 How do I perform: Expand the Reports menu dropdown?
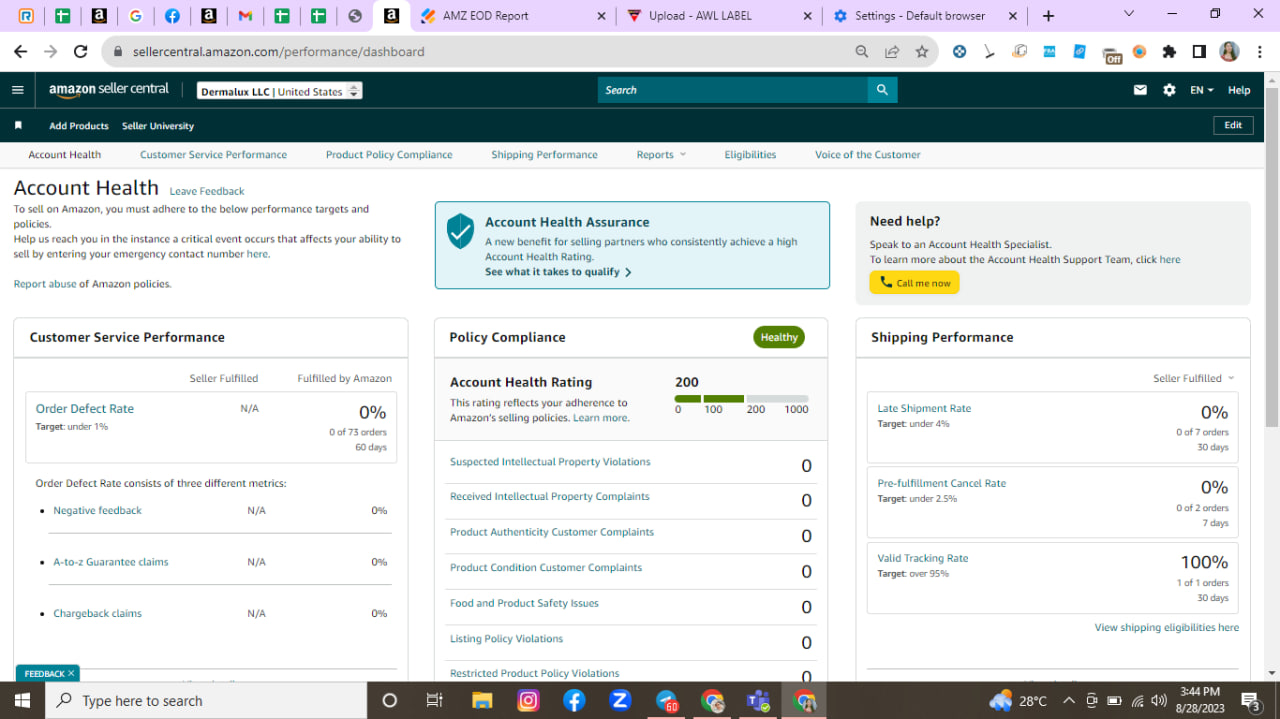[x=661, y=155]
